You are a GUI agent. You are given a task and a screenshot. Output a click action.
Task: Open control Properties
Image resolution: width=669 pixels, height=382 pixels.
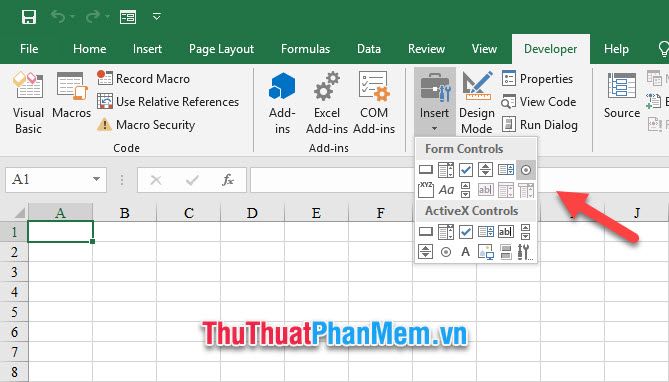[538, 79]
